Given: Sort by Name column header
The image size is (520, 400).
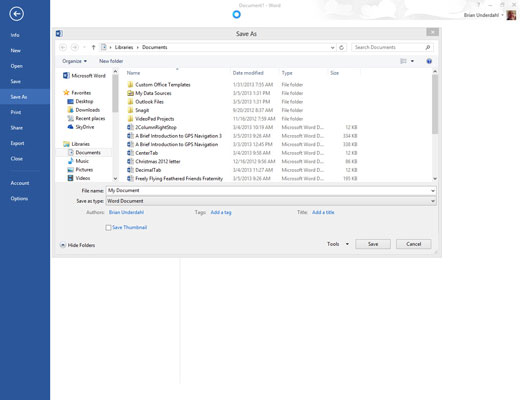Looking at the screenshot, I should (133, 73).
